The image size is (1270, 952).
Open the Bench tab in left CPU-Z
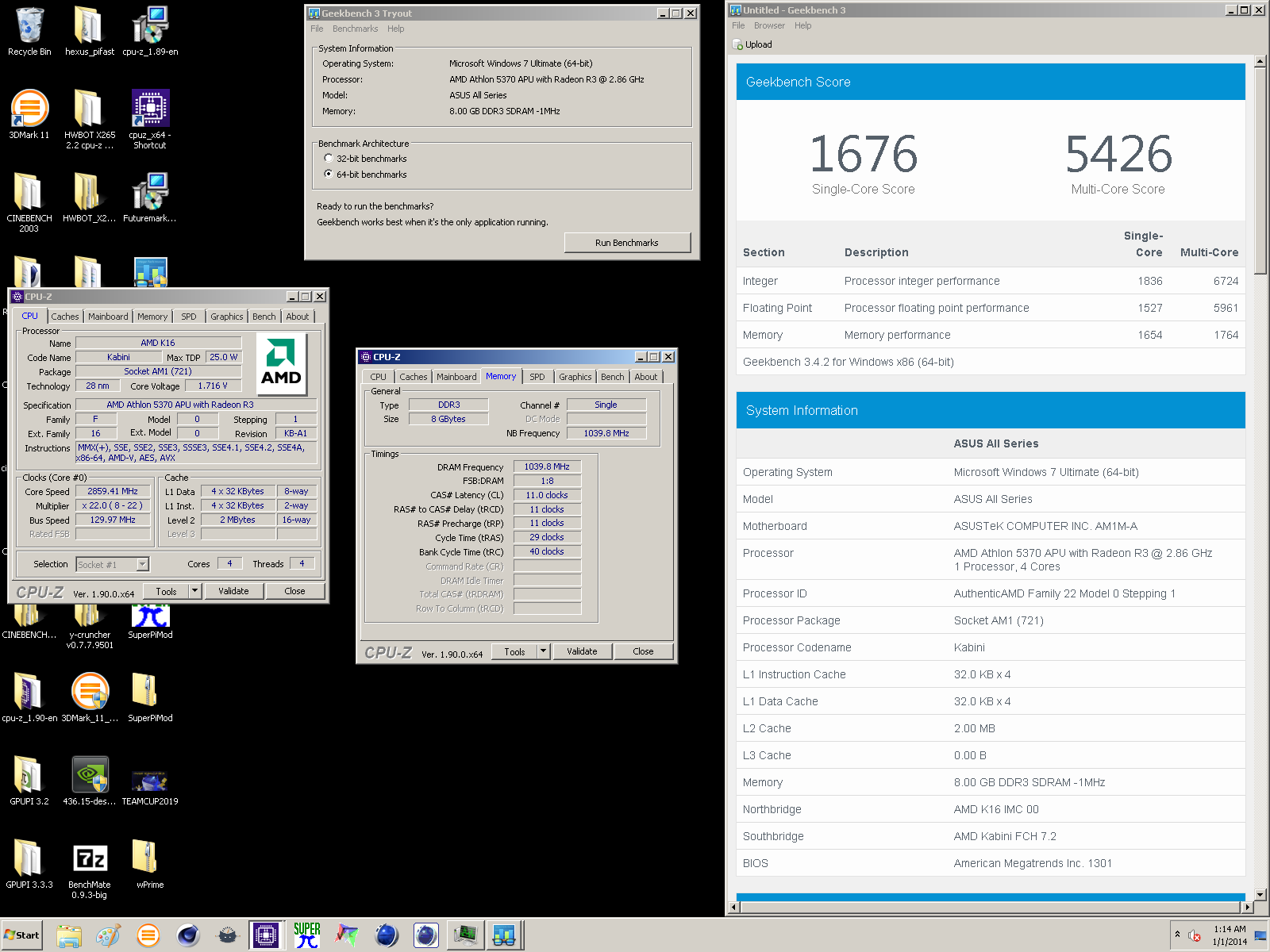point(264,317)
